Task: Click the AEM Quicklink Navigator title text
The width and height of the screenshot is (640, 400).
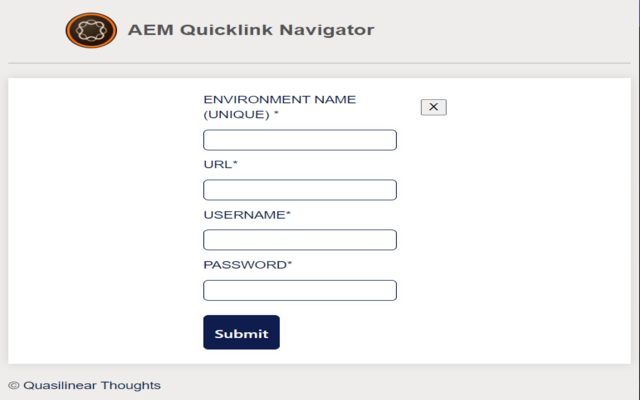Action: (251, 30)
